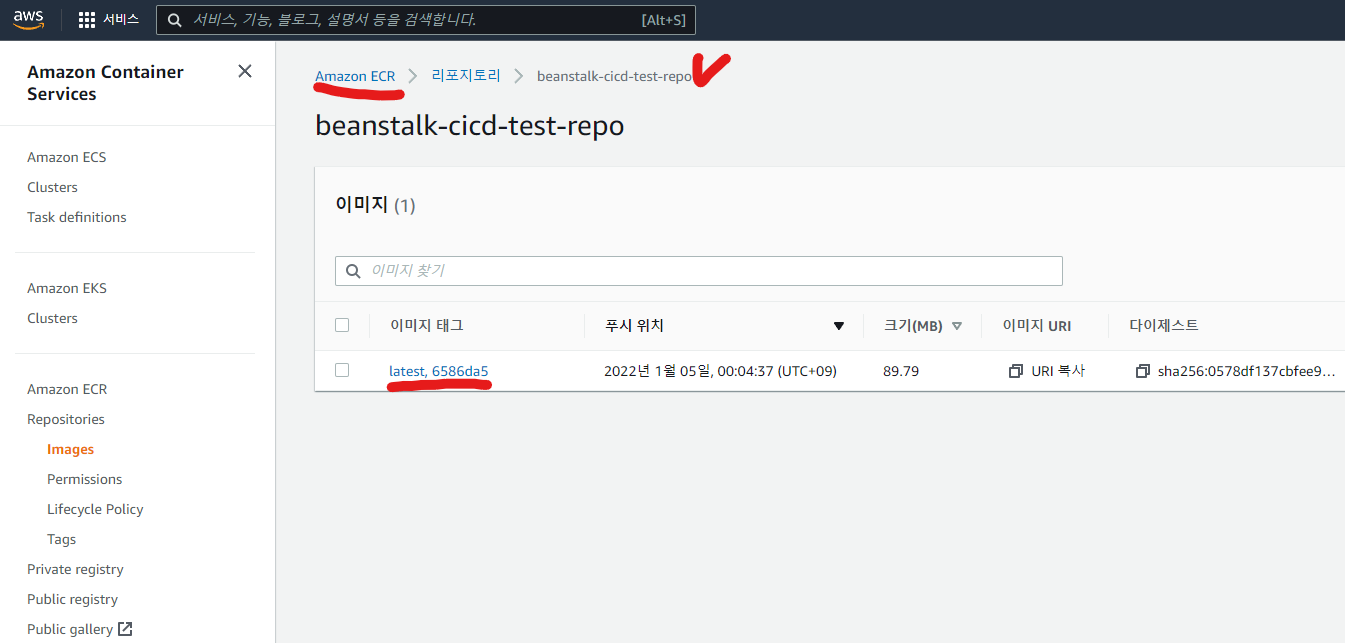
Task: Select all images with header checkbox
Action: pos(342,325)
